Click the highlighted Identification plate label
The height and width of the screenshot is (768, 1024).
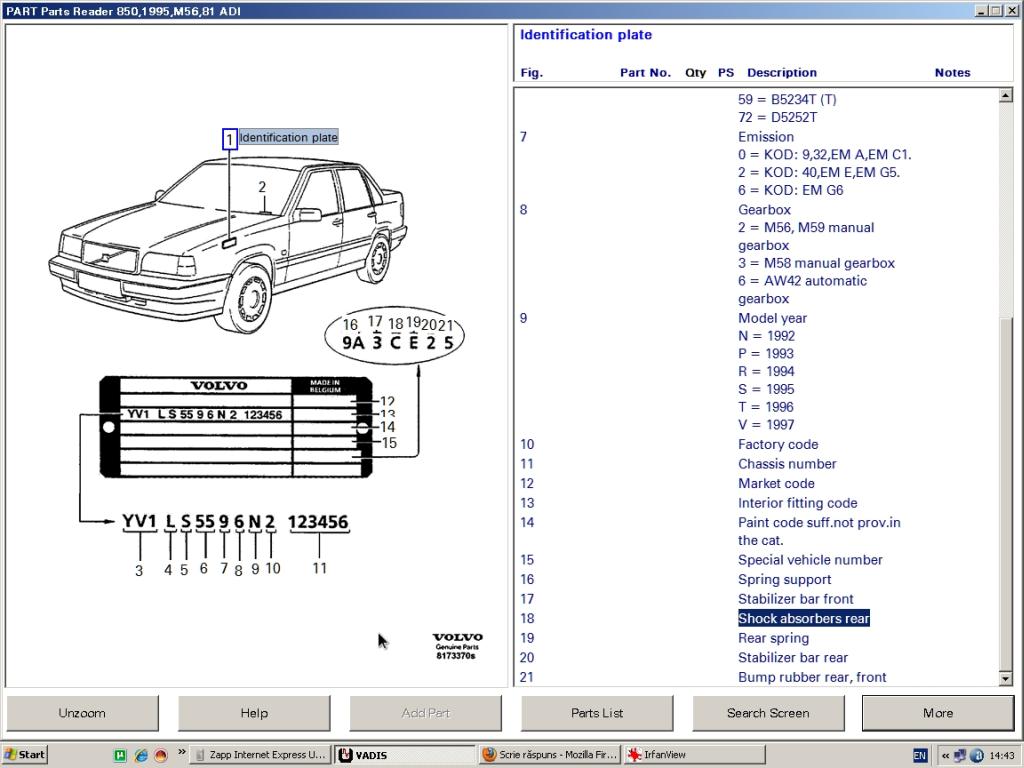click(x=289, y=137)
